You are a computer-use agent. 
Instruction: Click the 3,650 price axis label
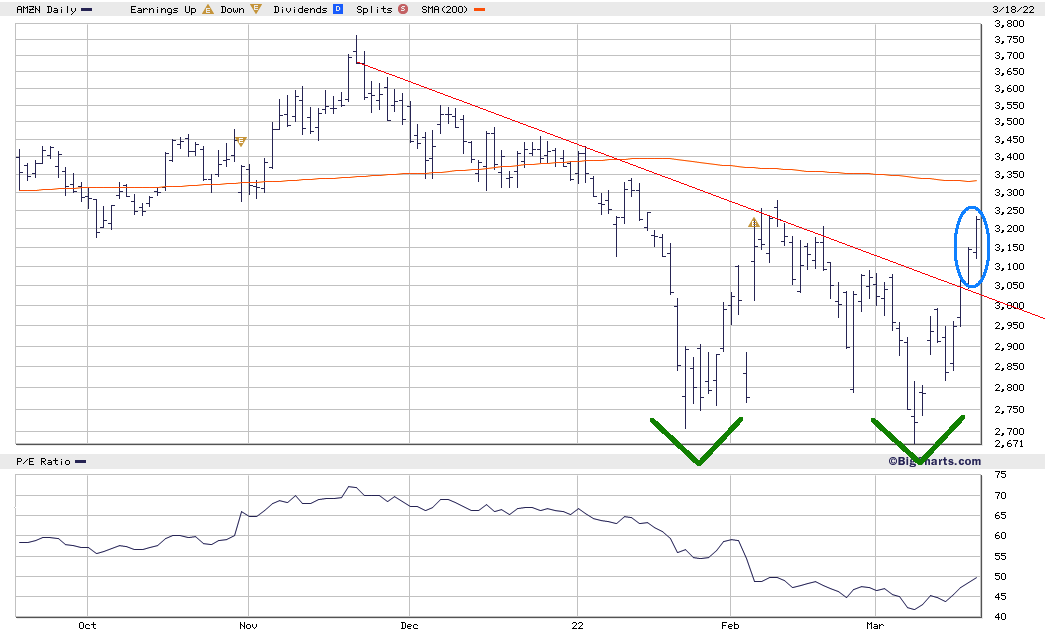pos(1009,71)
